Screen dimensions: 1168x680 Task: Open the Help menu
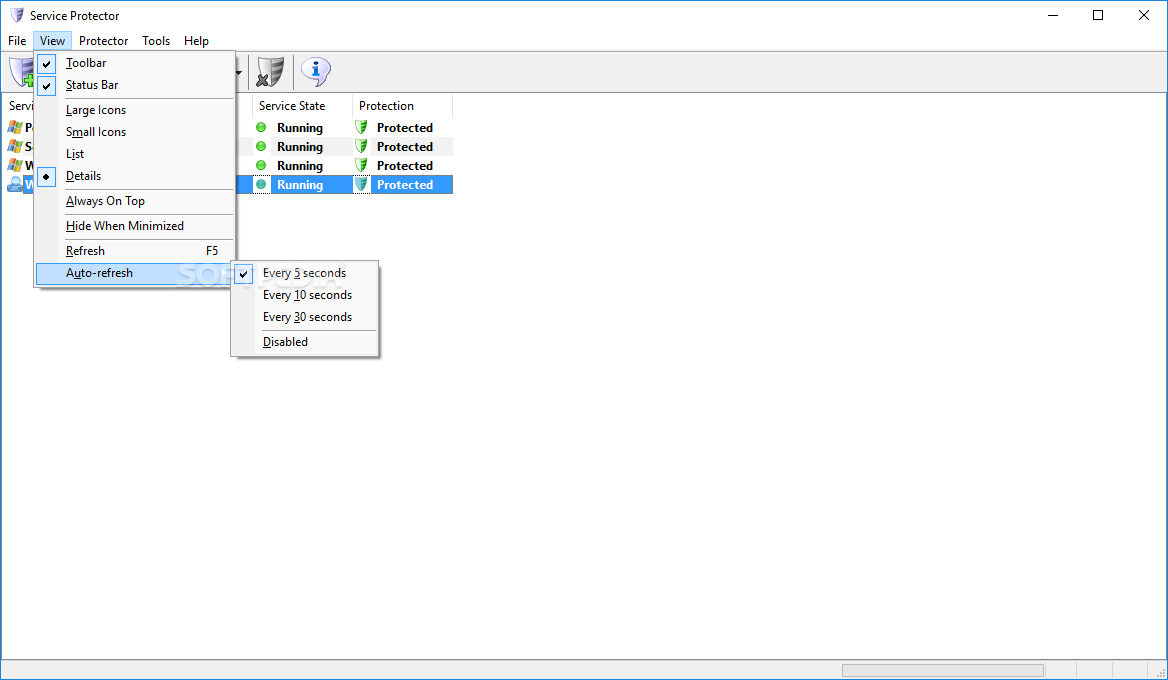click(196, 41)
